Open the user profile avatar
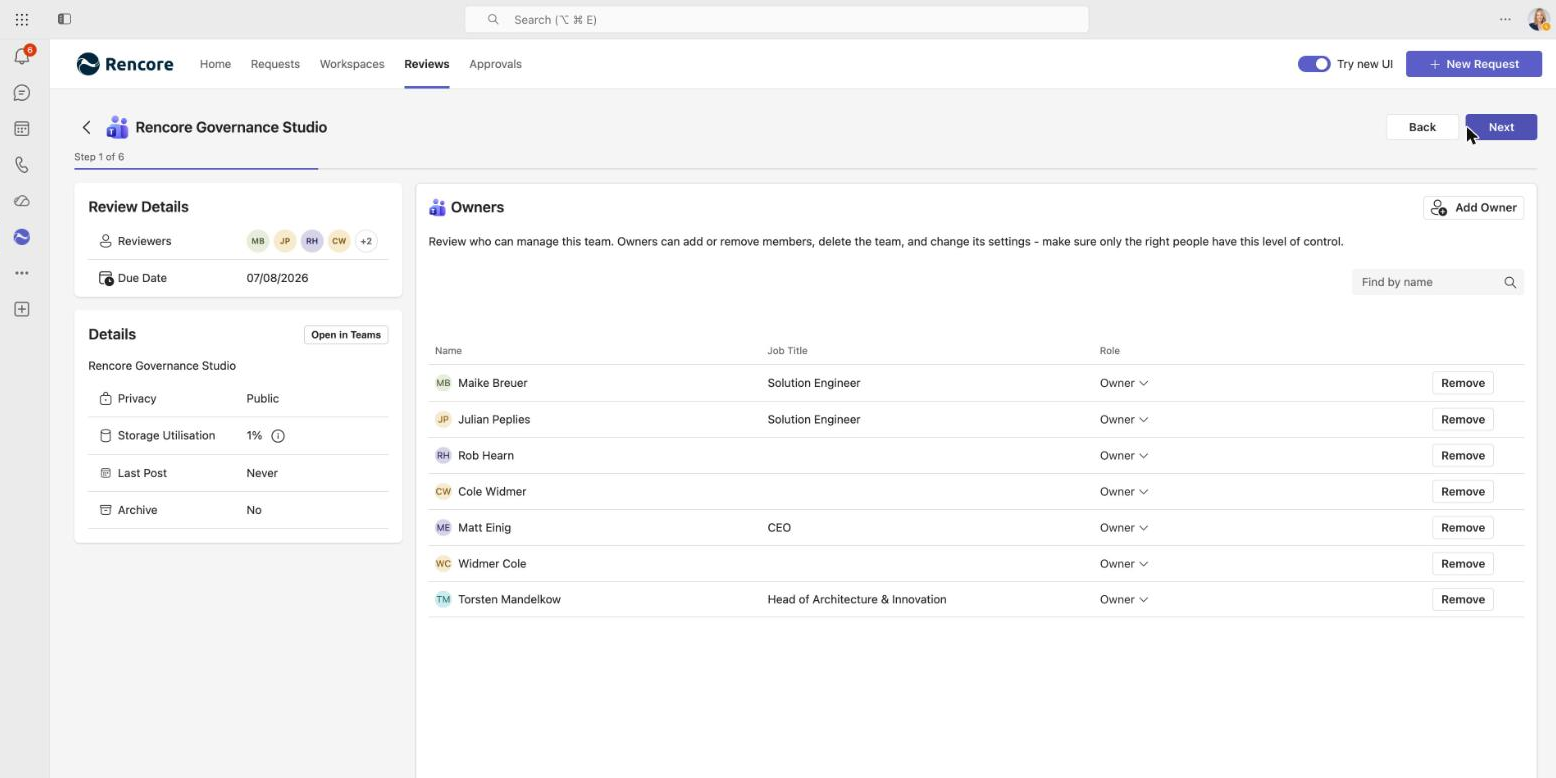1556x778 pixels. point(1538,19)
